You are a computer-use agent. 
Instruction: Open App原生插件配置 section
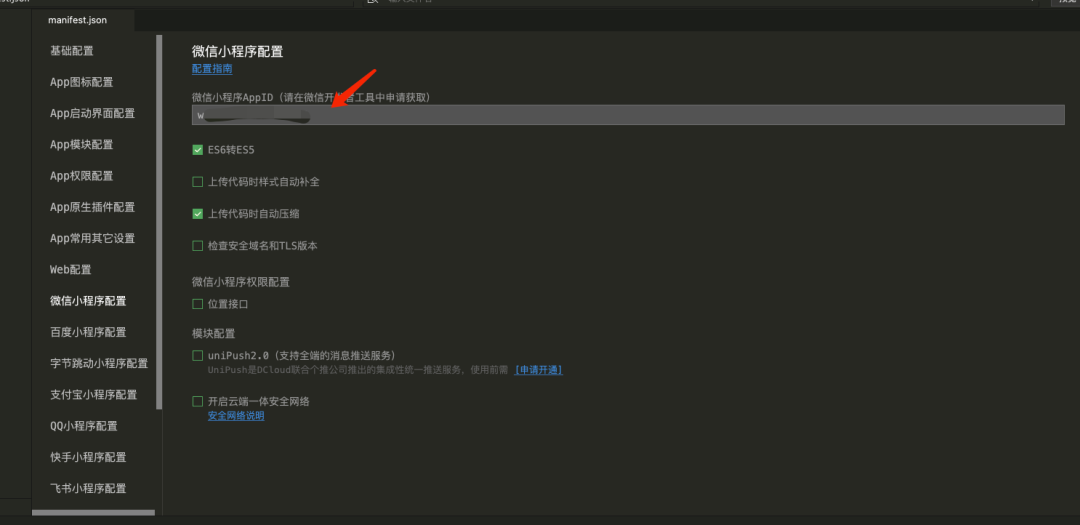[x=92, y=207]
